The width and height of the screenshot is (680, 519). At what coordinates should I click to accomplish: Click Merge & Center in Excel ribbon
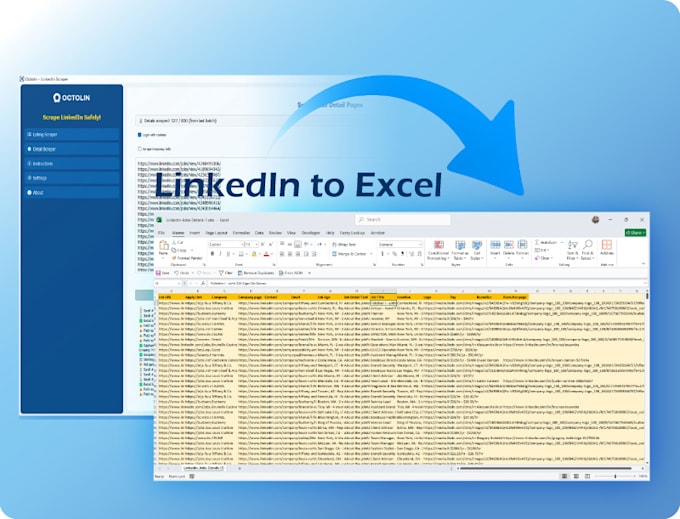click(350, 254)
